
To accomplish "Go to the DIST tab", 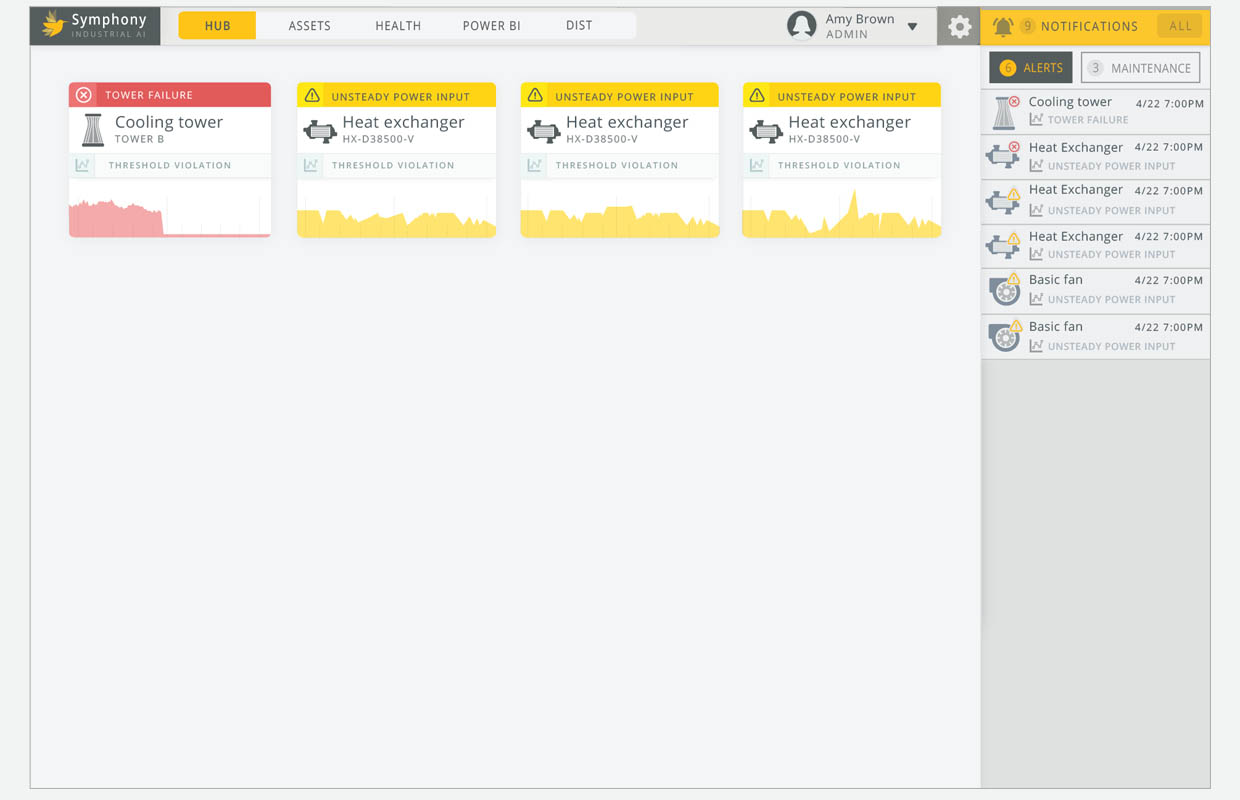I will [x=579, y=26].
